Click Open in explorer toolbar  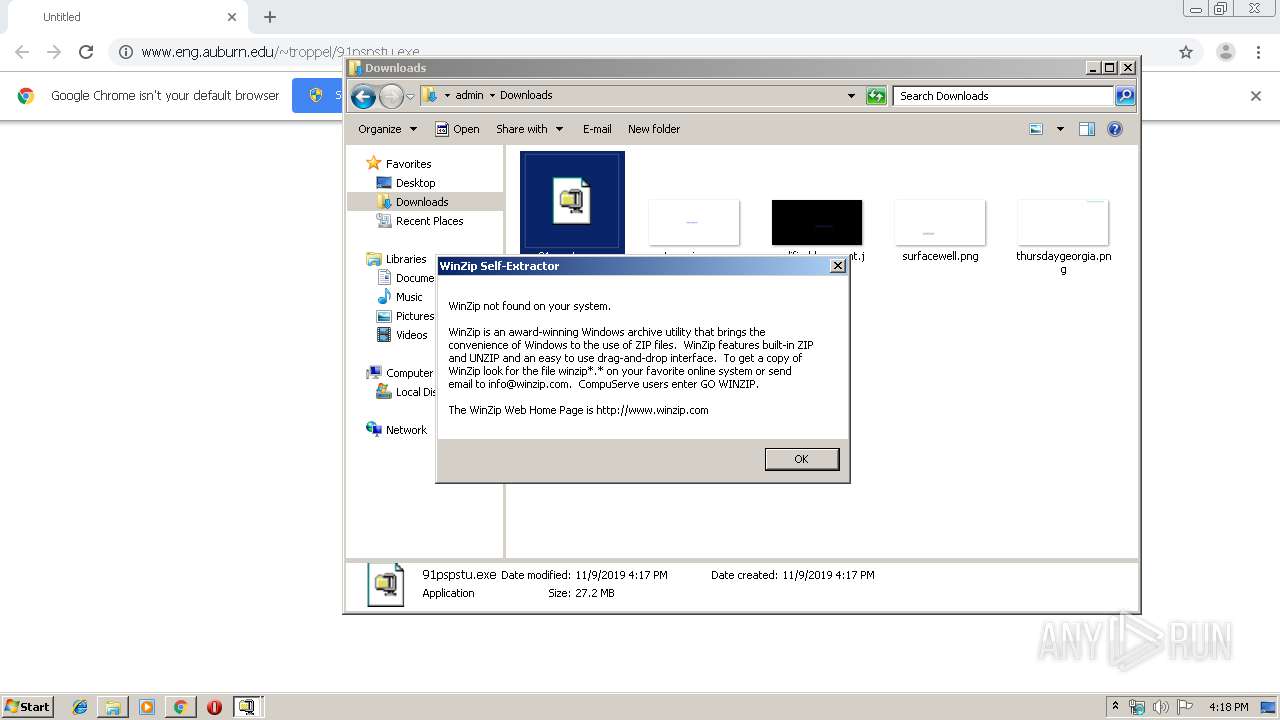457,129
